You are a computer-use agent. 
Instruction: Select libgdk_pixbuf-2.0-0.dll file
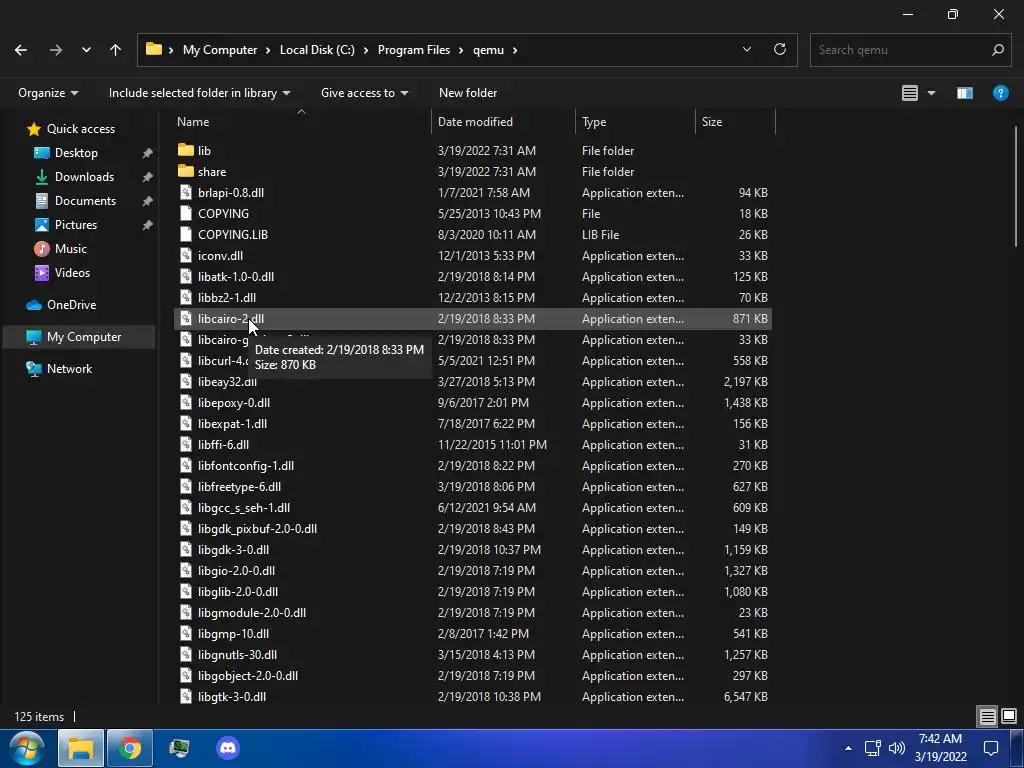[257, 528]
